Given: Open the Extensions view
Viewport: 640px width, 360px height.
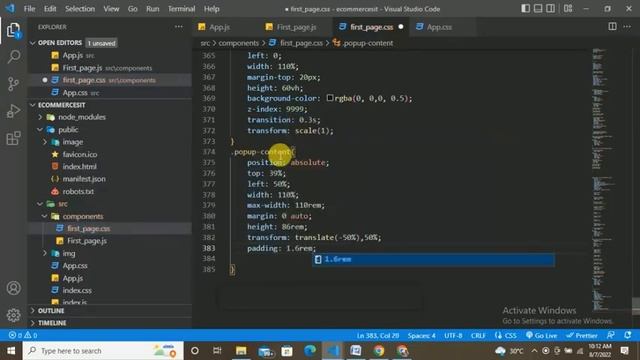Looking at the screenshot, I should click(x=13, y=138).
